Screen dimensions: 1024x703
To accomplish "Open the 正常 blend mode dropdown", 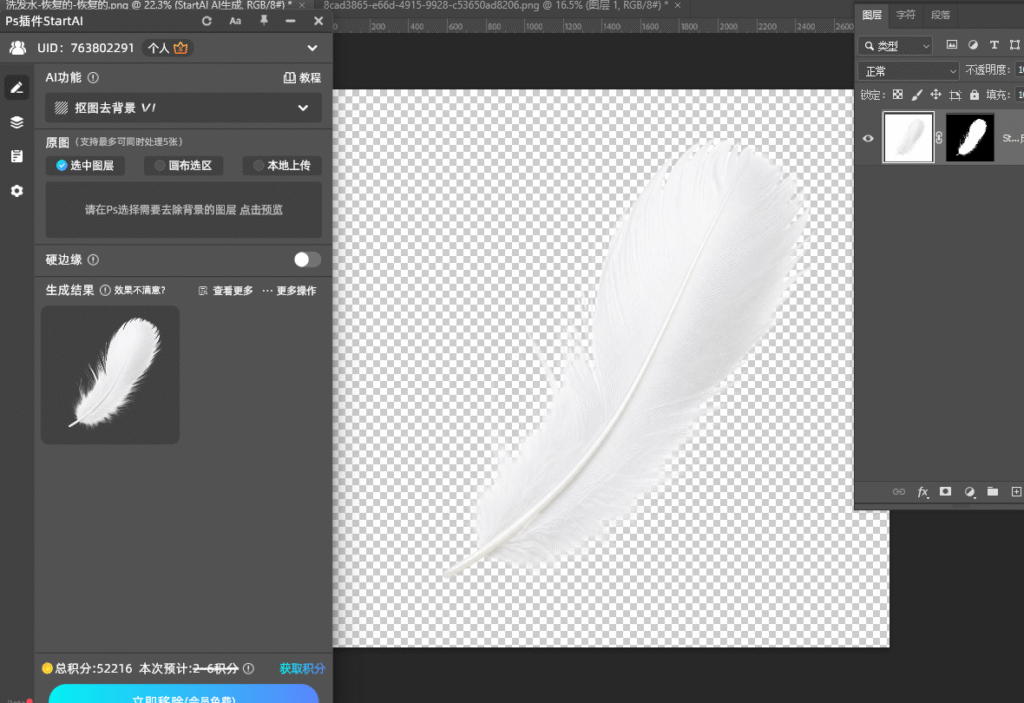I will (x=910, y=71).
